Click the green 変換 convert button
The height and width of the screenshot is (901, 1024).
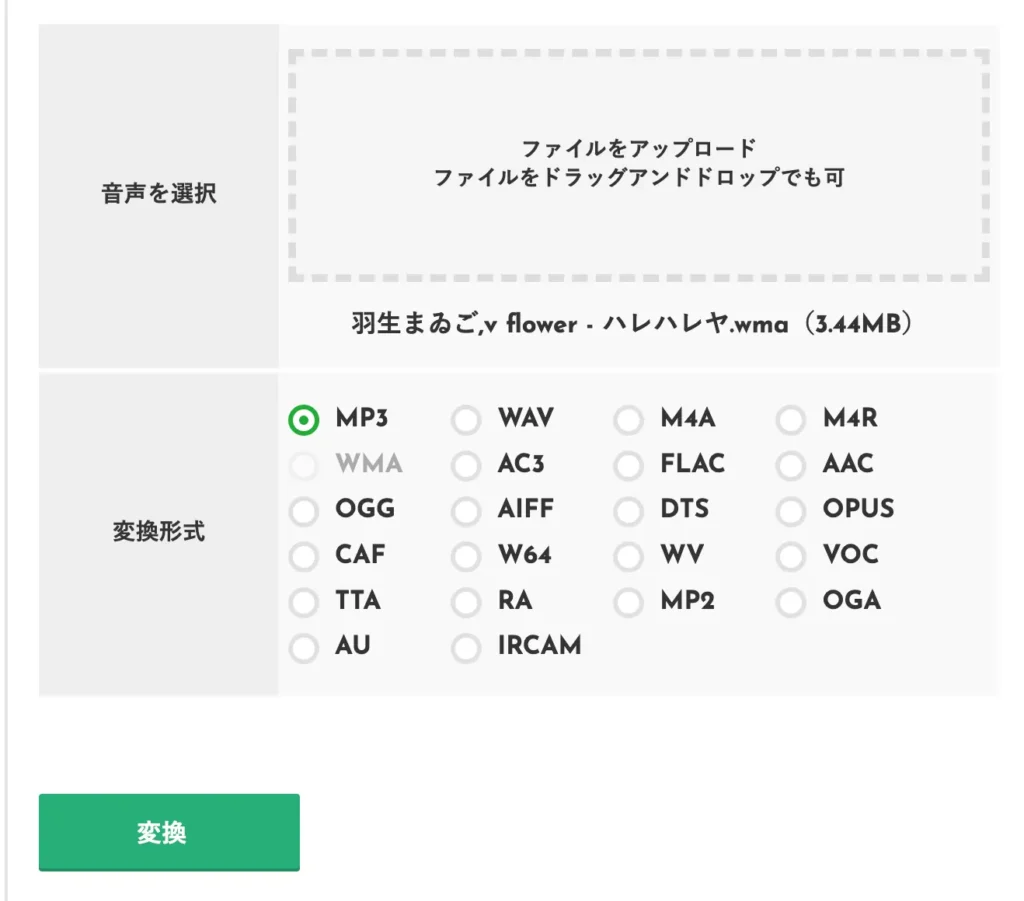169,832
